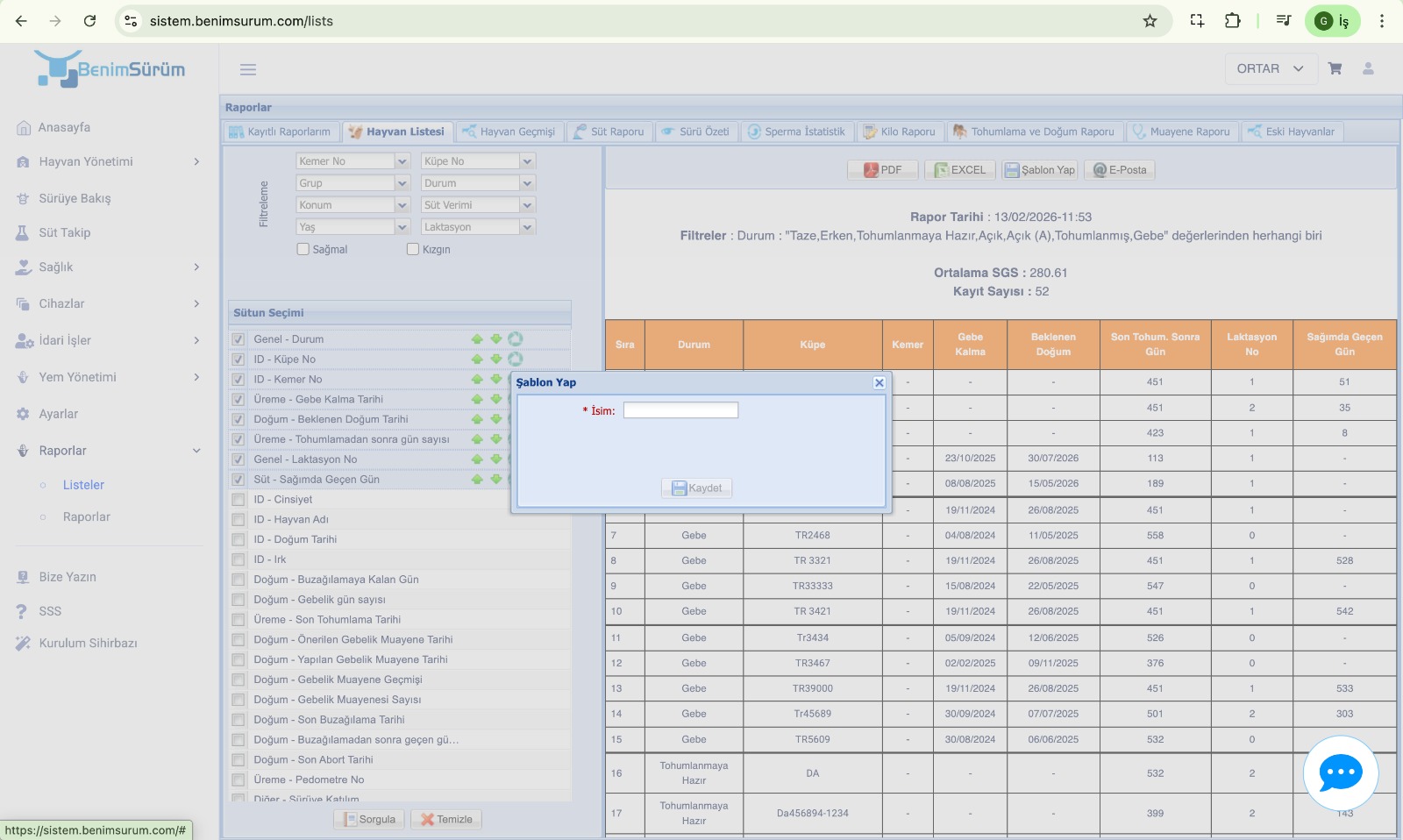Export the report as PDF

tap(883, 170)
